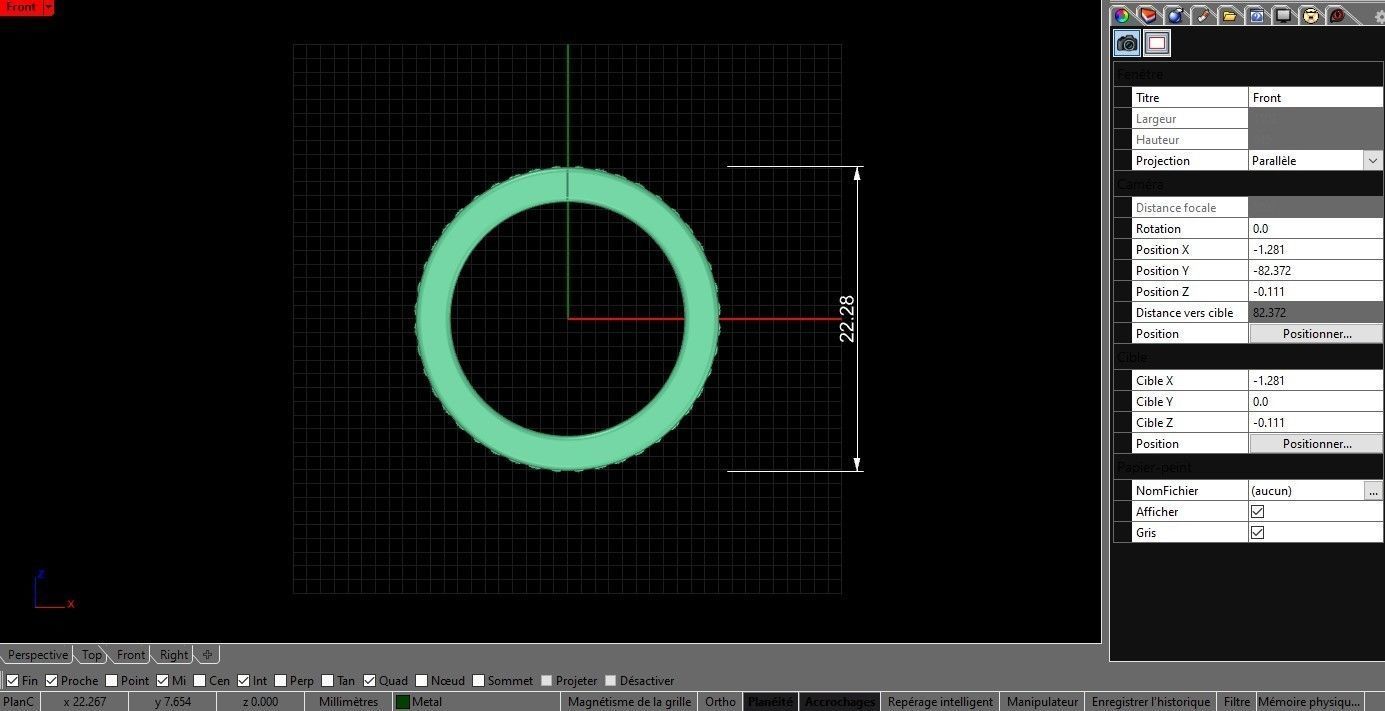Image resolution: width=1385 pixels, height=711 pixels.
Task: Add a new viewport tab with plus icon
Action: [207, 655]
